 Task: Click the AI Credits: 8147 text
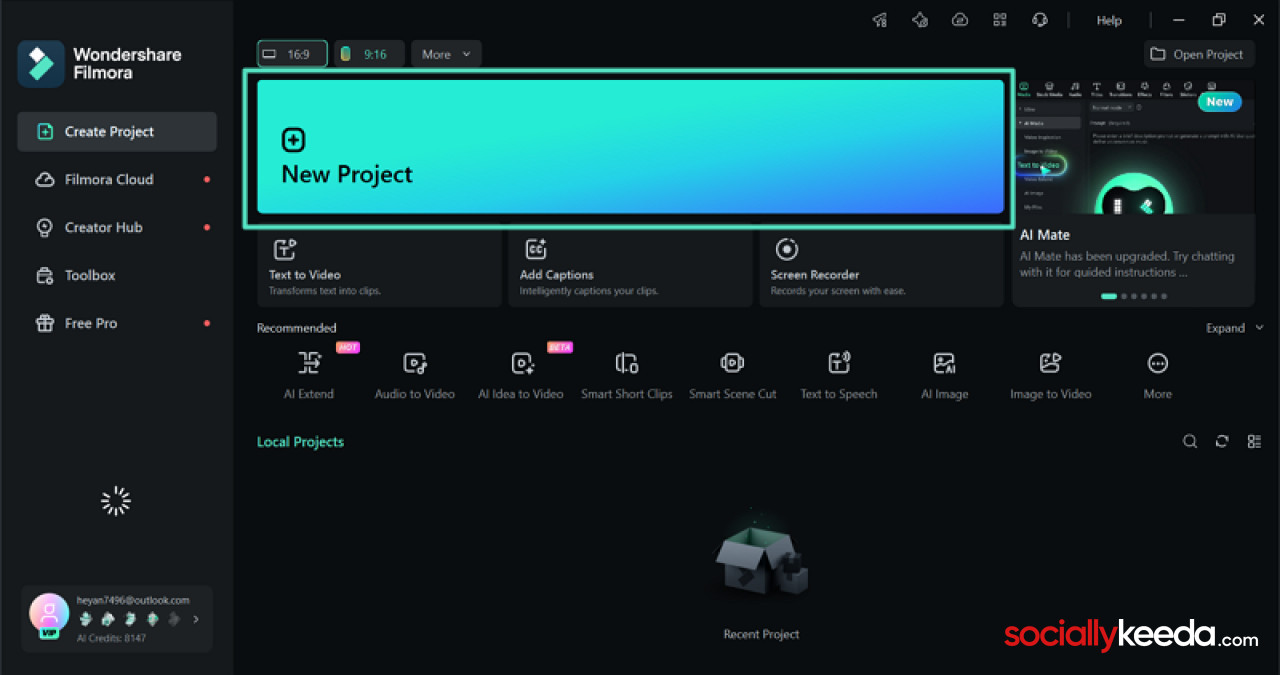[111, 637]
